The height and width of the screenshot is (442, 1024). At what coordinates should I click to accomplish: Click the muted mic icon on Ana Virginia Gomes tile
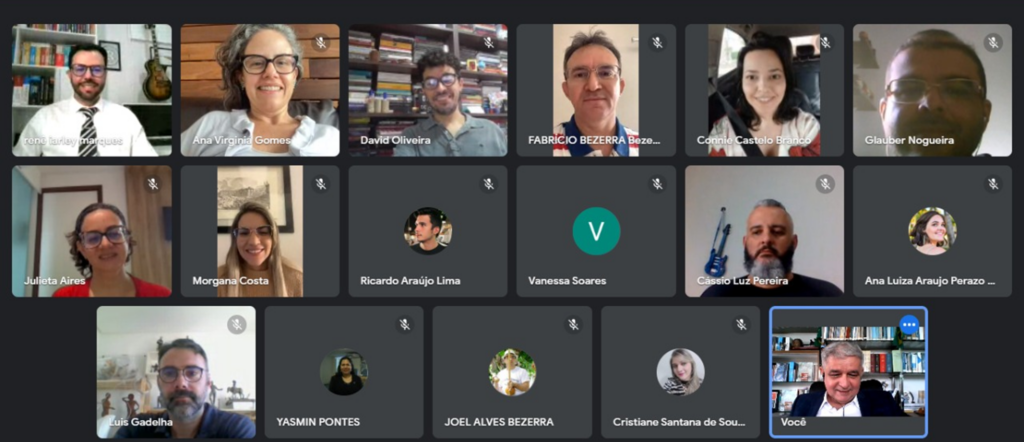click(x=321, y=43)
